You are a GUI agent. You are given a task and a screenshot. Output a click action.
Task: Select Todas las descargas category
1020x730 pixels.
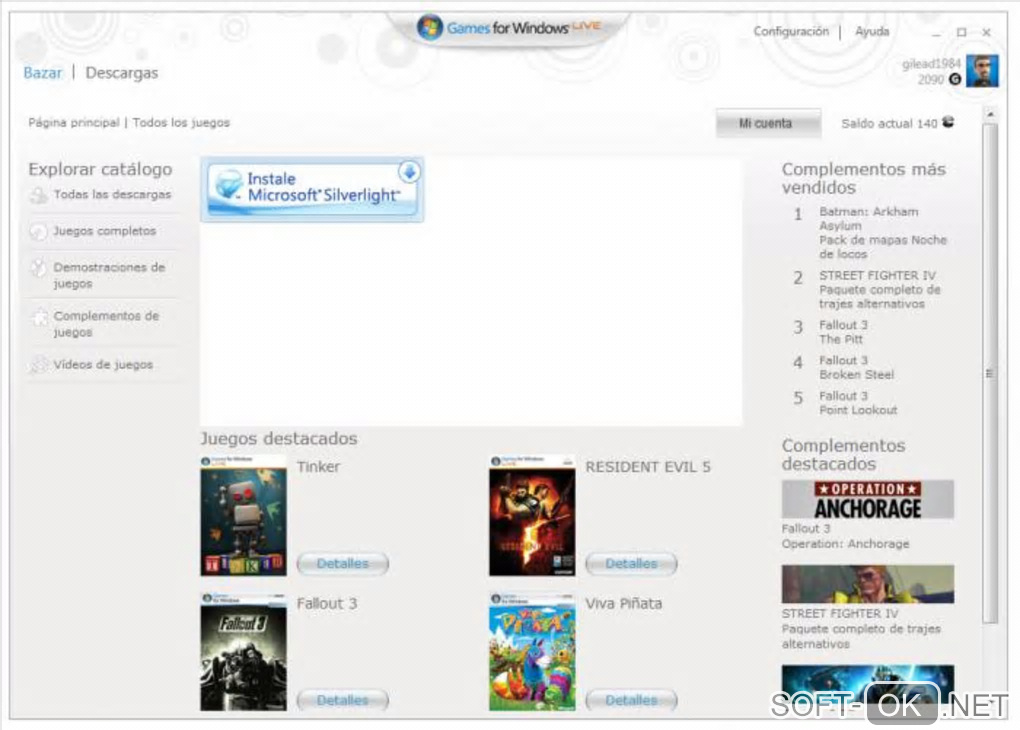112,194
